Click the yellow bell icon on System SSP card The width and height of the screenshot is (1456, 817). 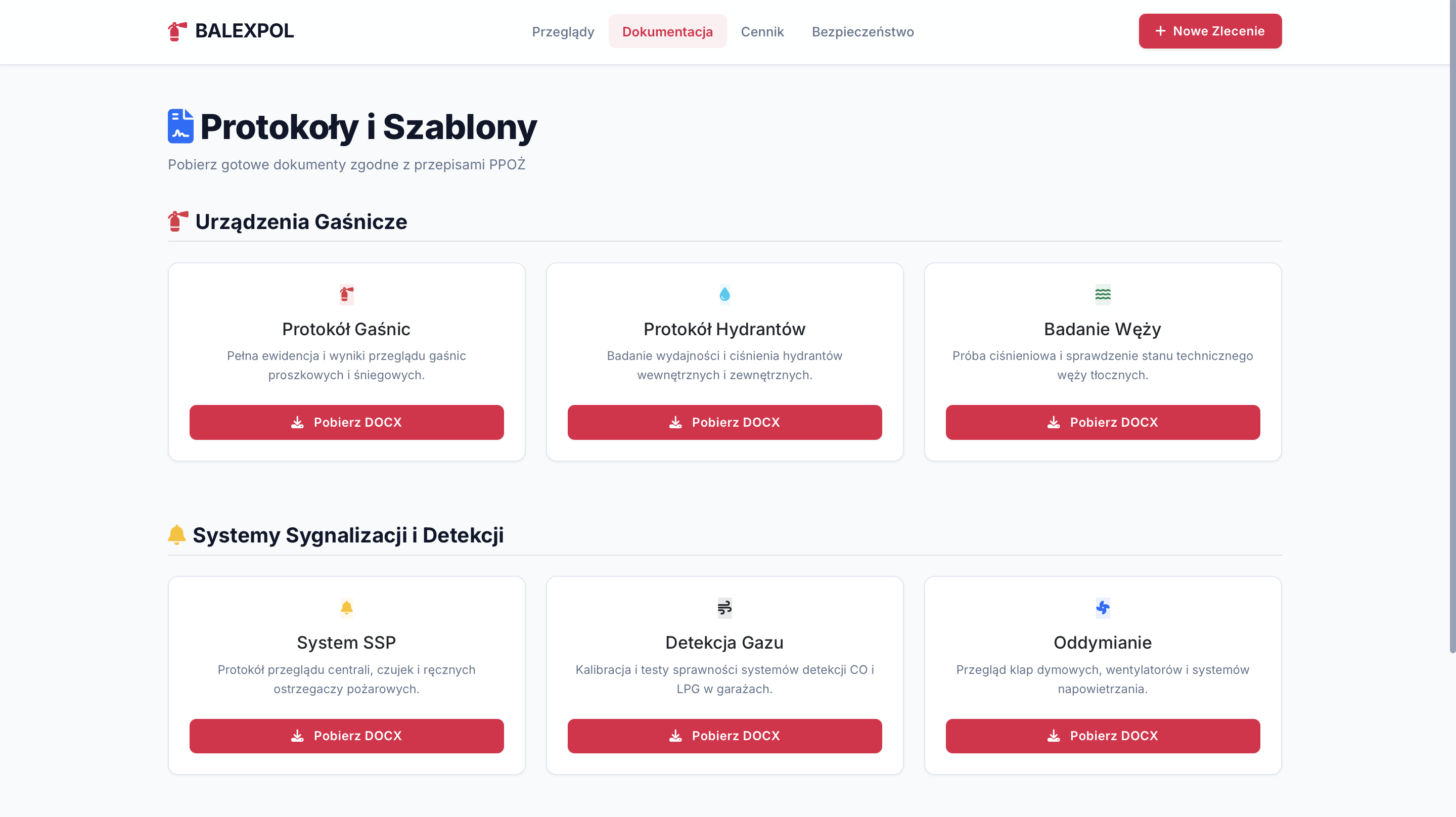pyautogui.click(x=346, y=608)
